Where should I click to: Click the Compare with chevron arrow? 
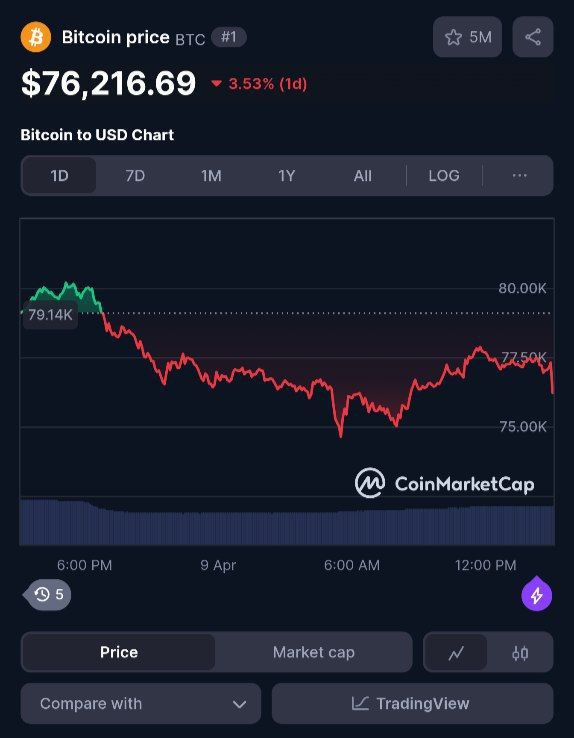pyautogui.click(x=239, y=705)
